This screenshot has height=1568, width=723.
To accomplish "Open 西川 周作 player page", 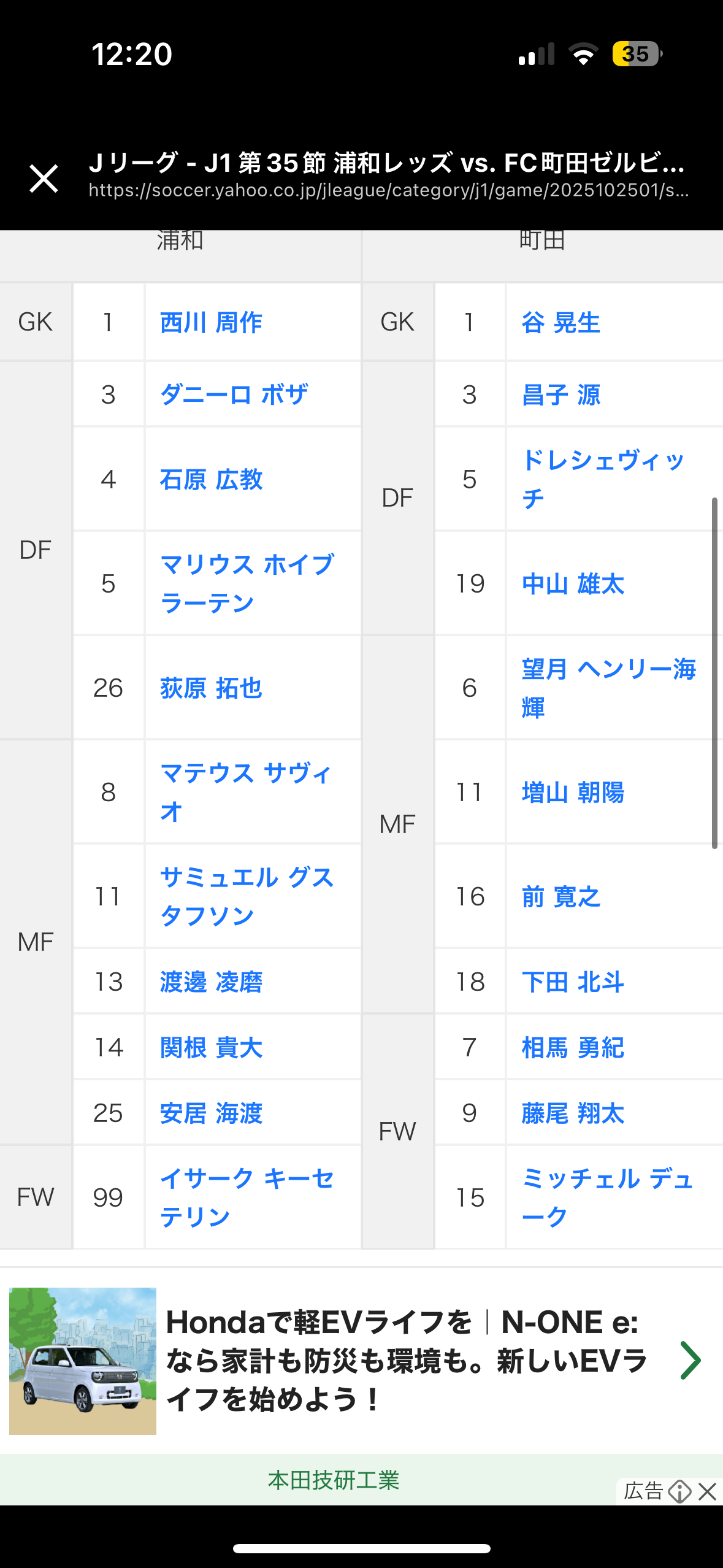I will coord(211,322).
